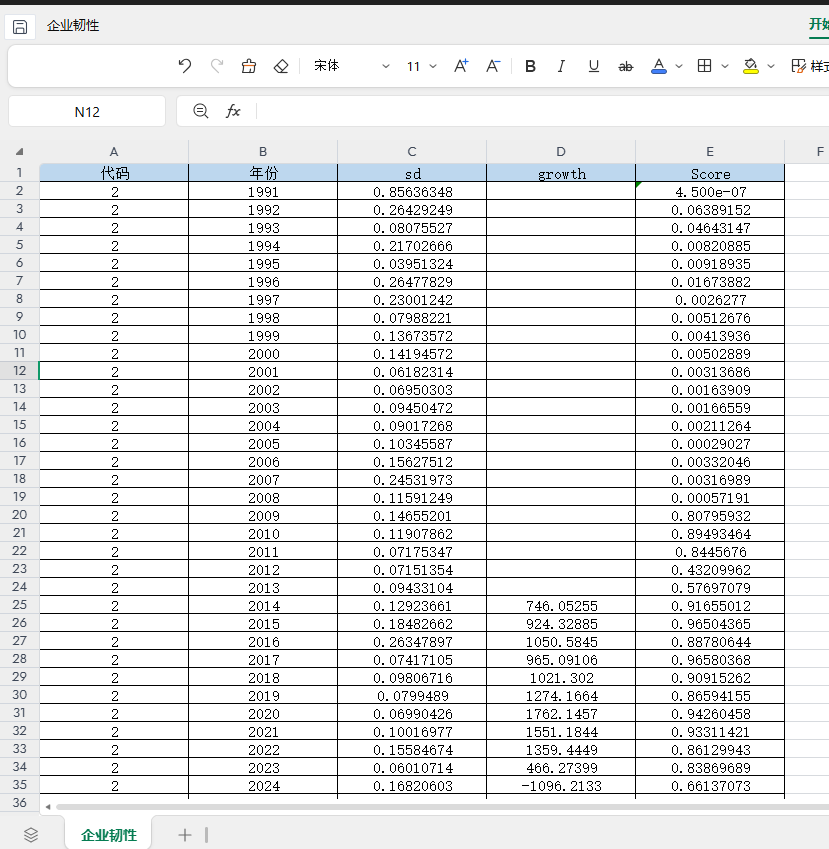The height and width of the screenshot is (849, 829).
Task: Apply the font color
Action: coord(658,66)
